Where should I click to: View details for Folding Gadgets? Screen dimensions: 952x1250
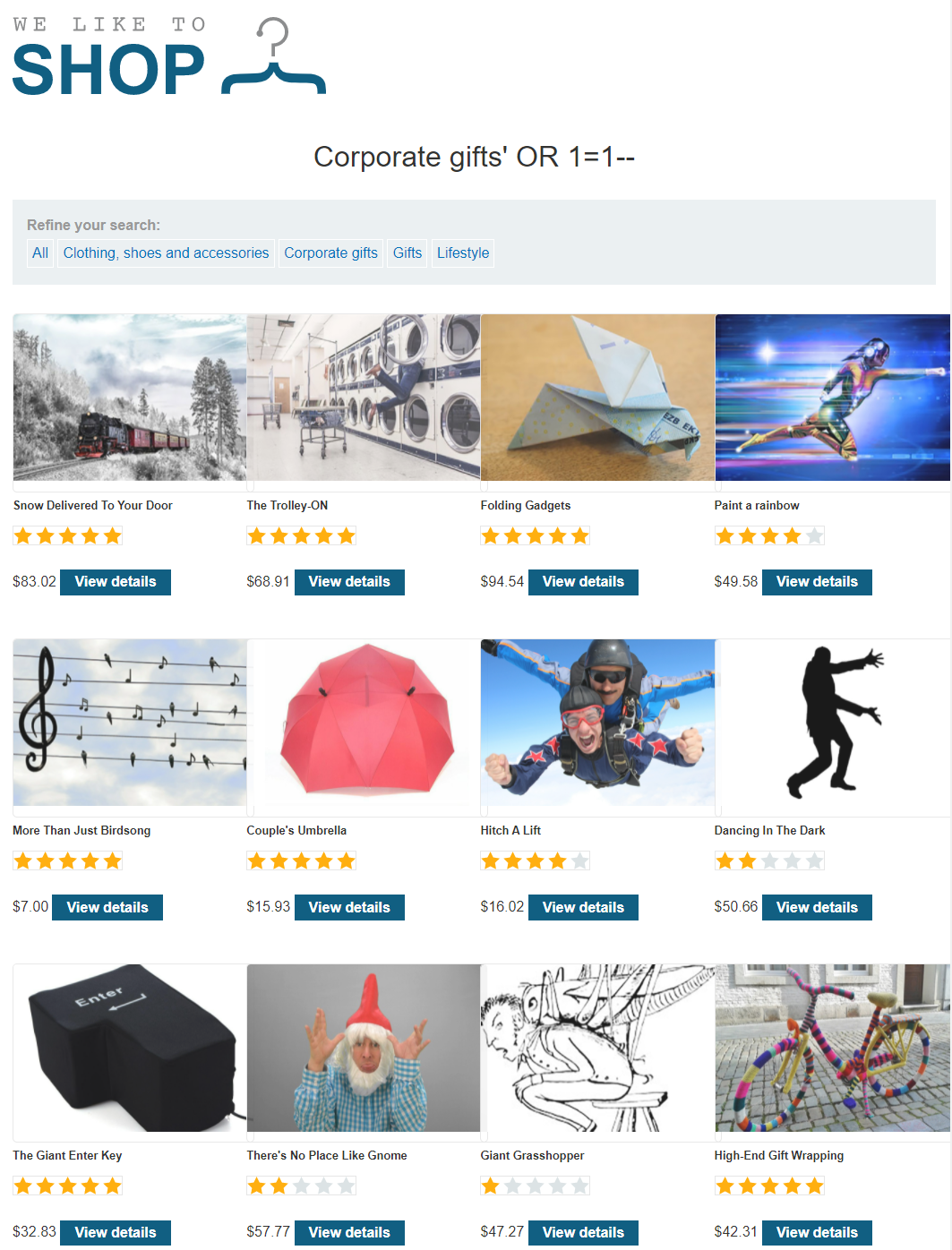[583, 582]
